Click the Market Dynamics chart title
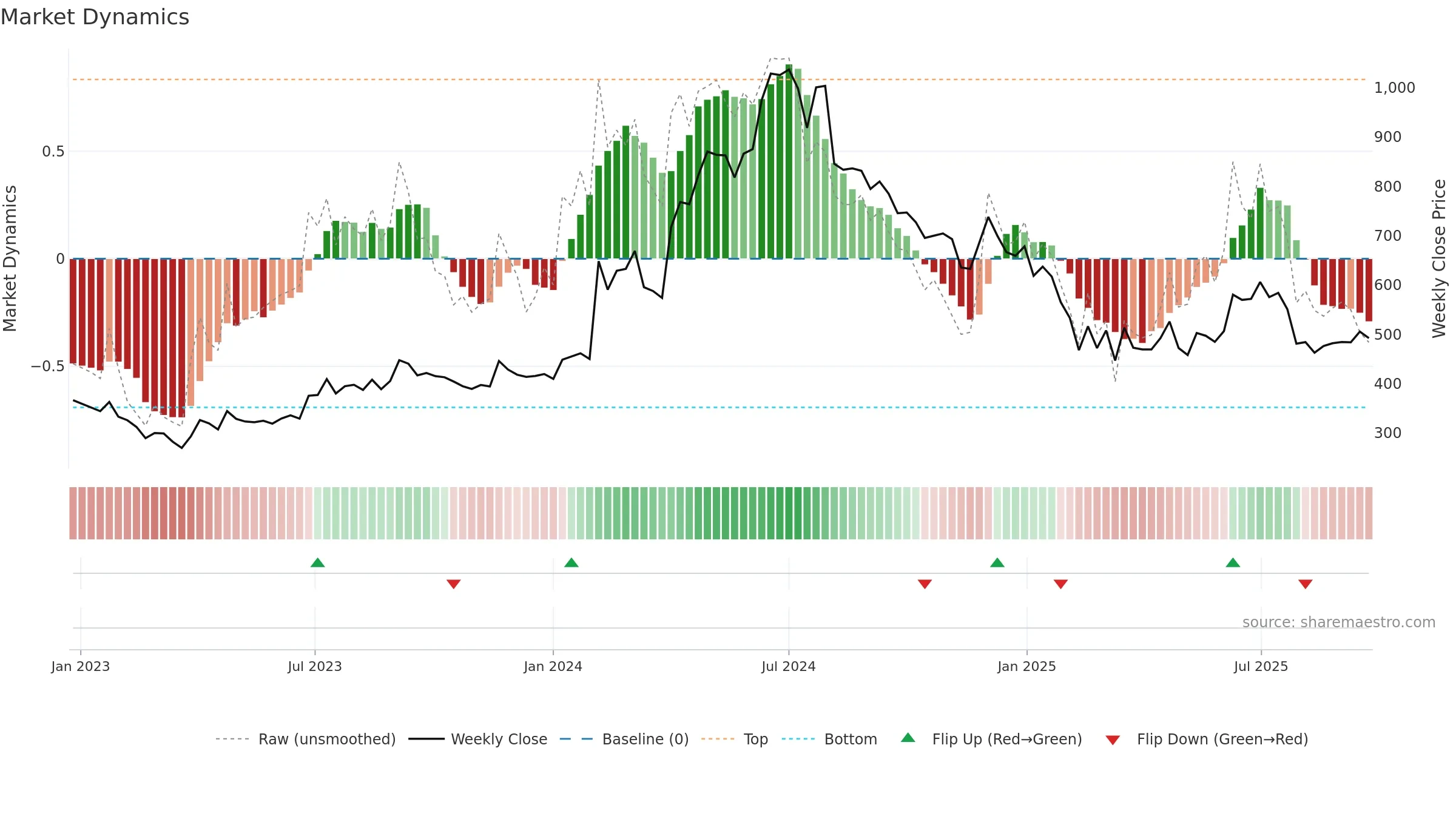Viewport: 1456px width, 819px height. tap(95, 17)
